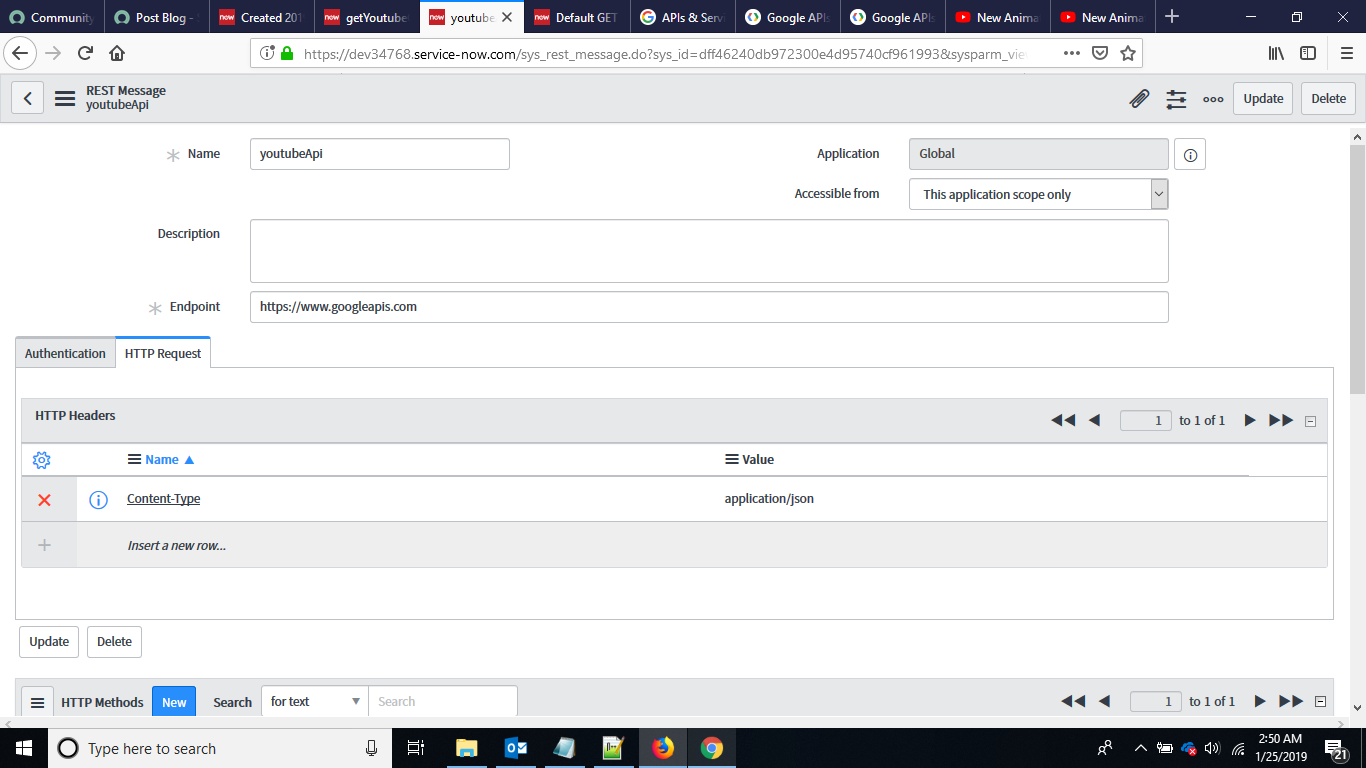The height and width of the screenshot is (768, 1366).
Task: Collapse the HTTP Headers list
Action: [x=1310, y=421]
